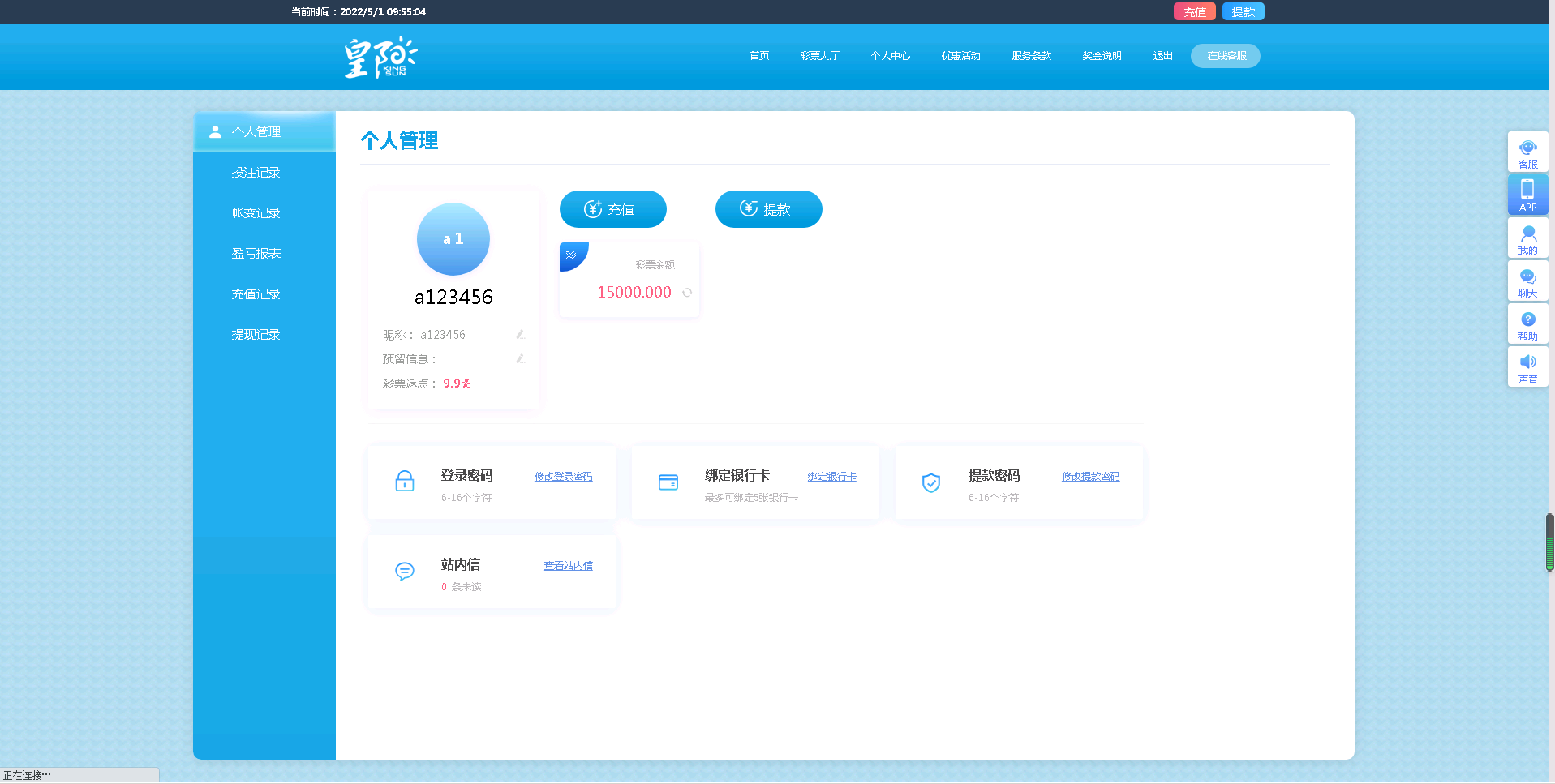Image resolution: width=1555 pixels, height=784 pixels.
Task: Click the 在线客服 button in header
Action: pos(1226,56)
